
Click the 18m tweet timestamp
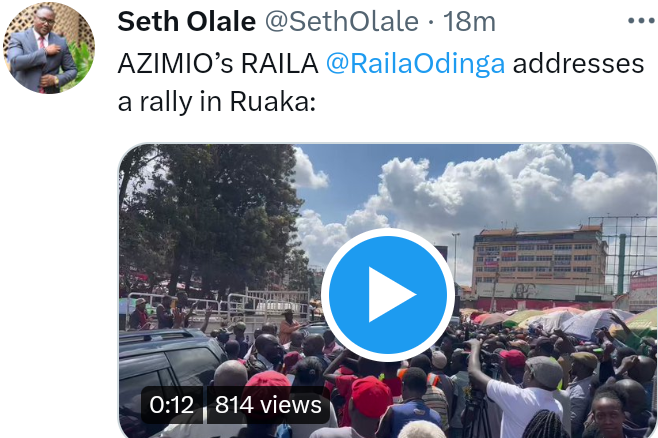tap(469, 21)
